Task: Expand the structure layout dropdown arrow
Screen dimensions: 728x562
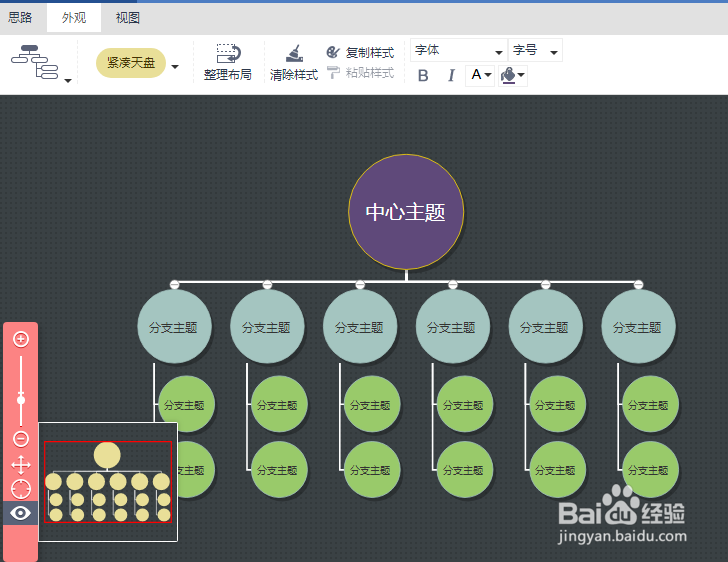Action: (68, 81)
